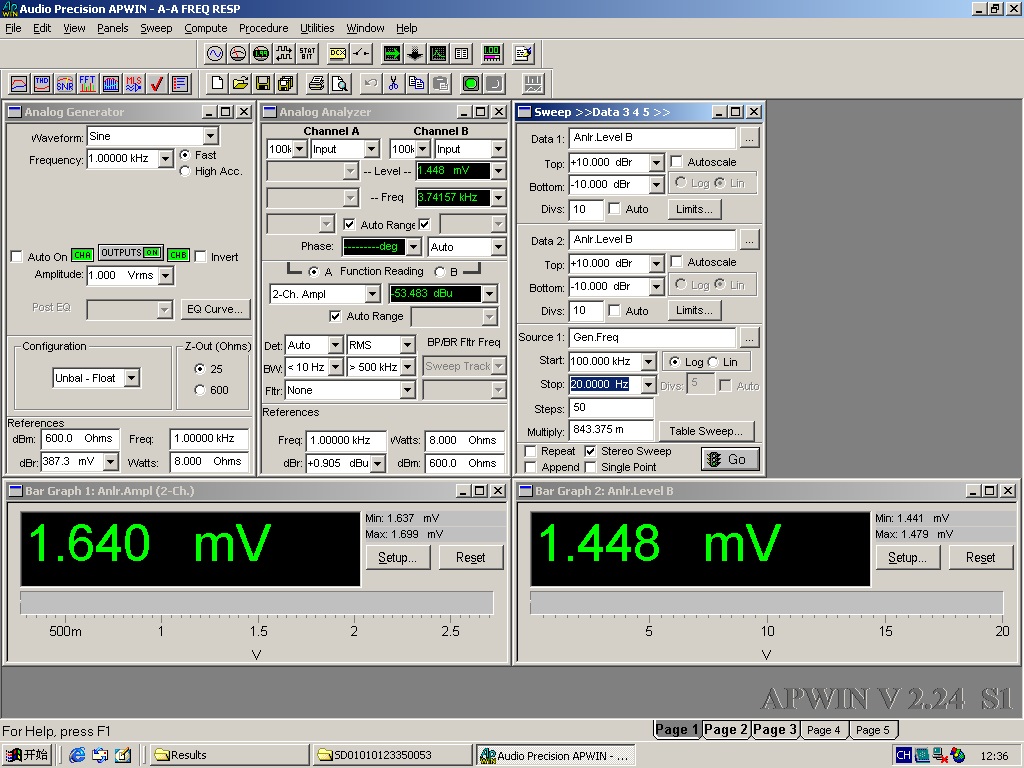Click the MLS quick-launch icon
The width and height of the screenshot is (1024, 768).
point(133,84)
